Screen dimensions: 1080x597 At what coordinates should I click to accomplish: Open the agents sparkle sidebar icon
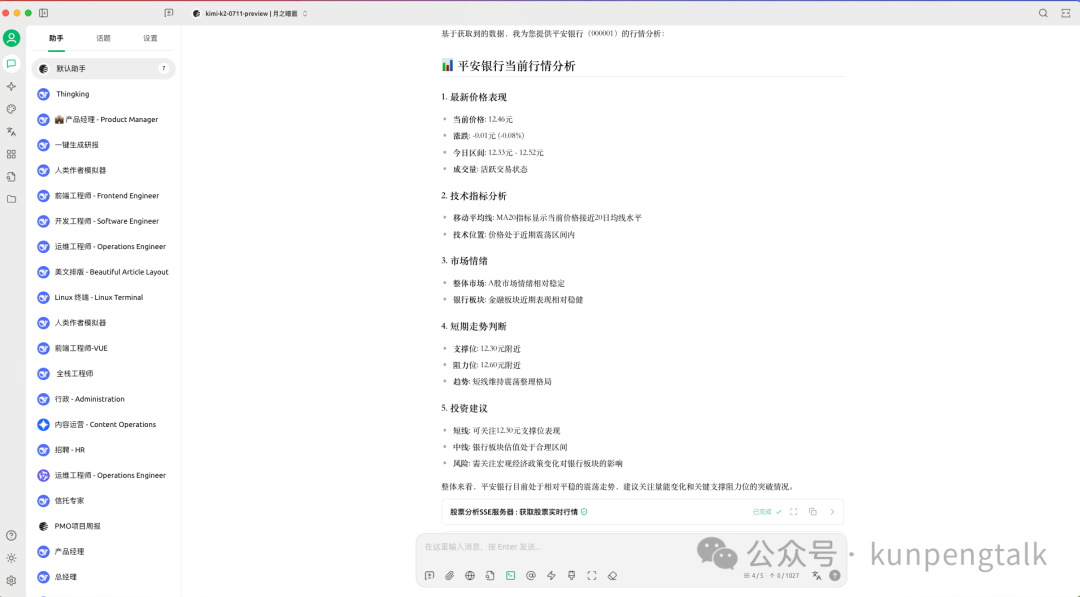pyautogui.click(x=12, y=86)
